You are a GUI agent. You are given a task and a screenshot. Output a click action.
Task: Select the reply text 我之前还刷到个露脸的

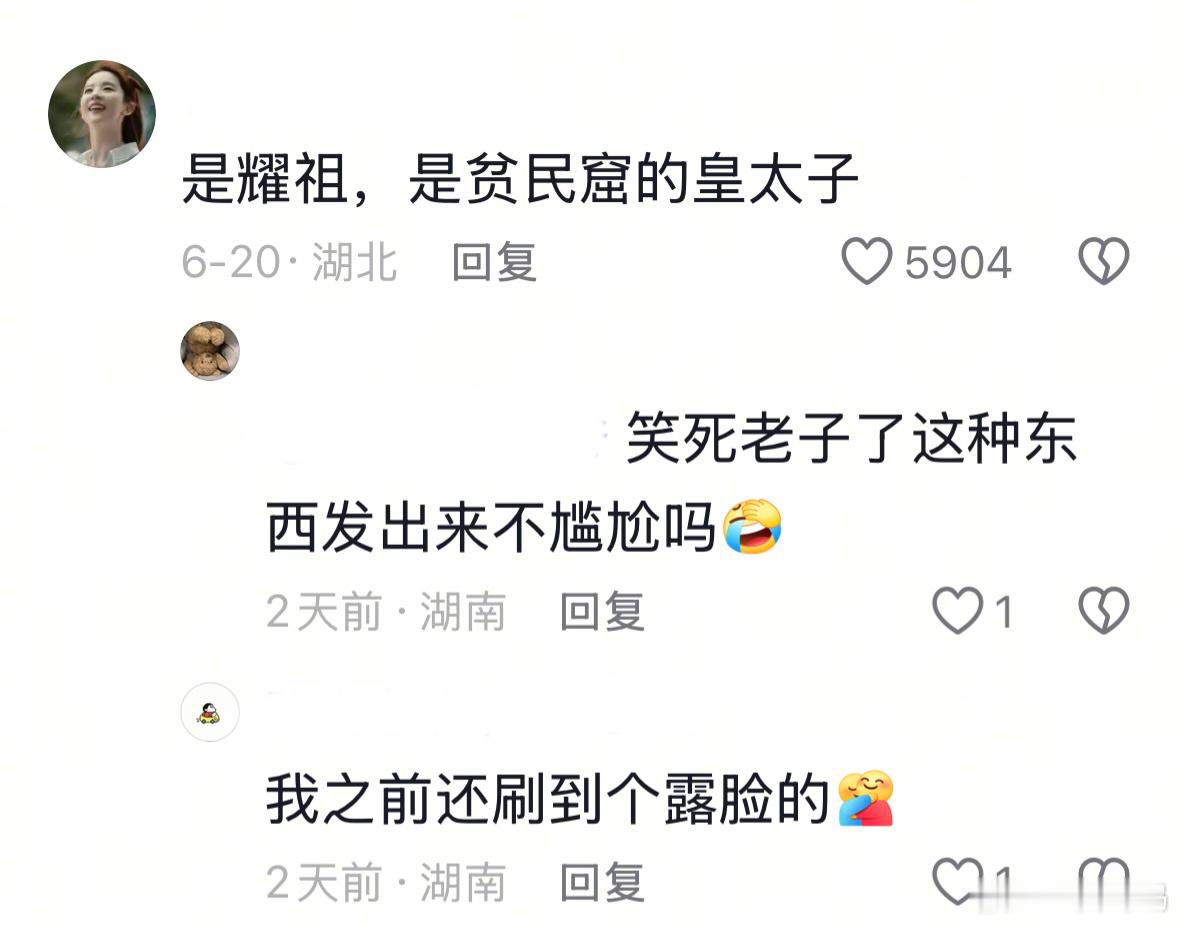[547, 799]
